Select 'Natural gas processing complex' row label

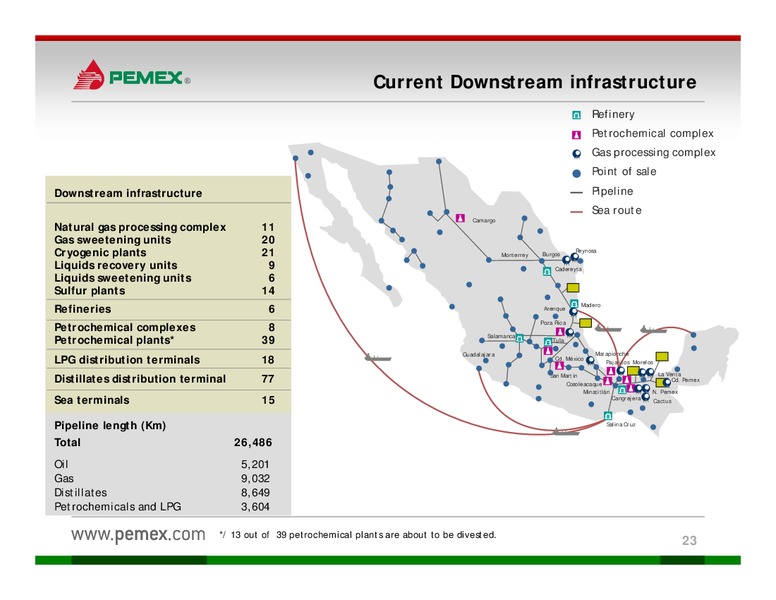pos(140,227)
